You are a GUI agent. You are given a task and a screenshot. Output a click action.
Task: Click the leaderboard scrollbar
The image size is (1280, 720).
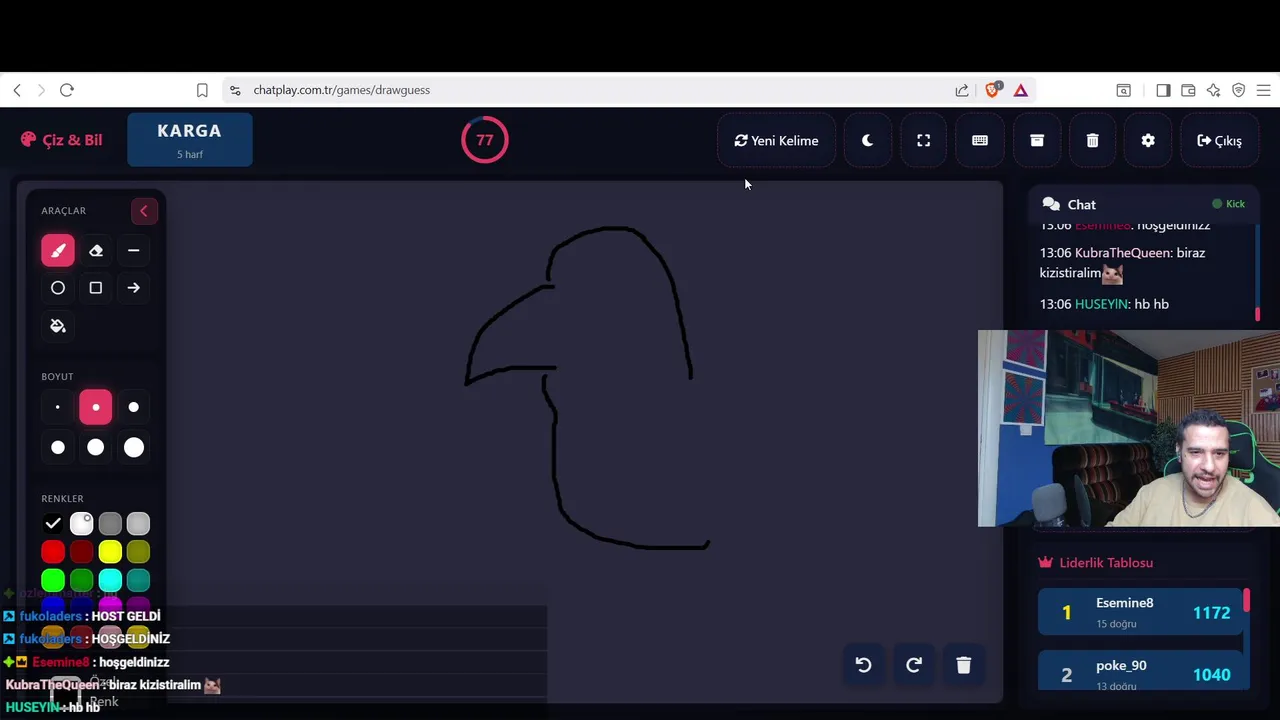point(1246,600)
